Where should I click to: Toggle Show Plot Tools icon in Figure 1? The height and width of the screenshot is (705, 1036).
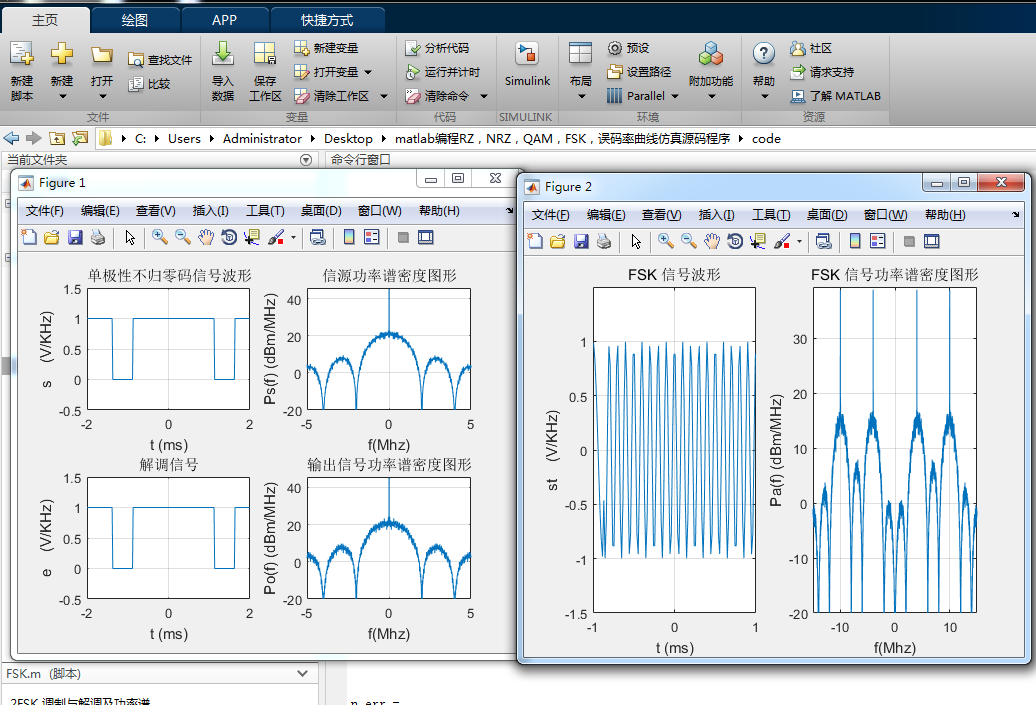tap(426, 237)
